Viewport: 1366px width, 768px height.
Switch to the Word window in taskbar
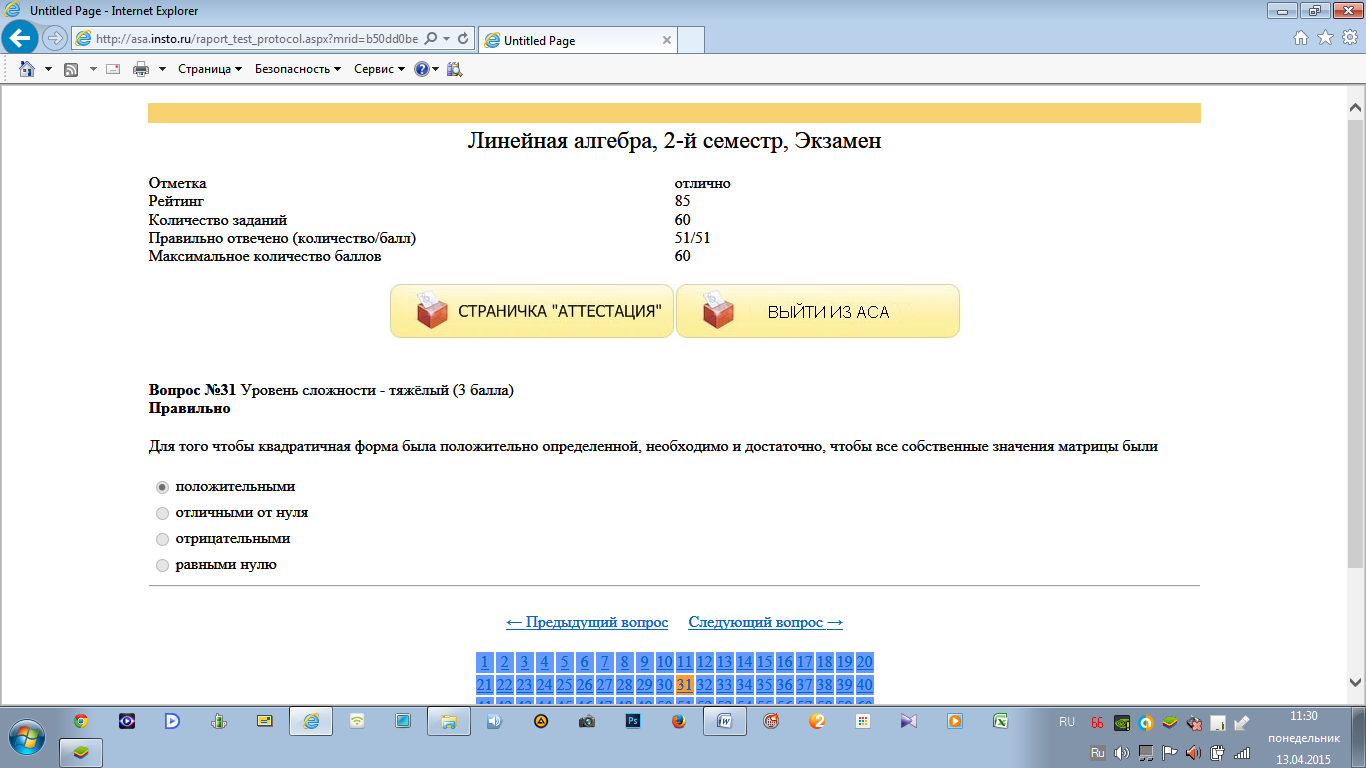725,721
